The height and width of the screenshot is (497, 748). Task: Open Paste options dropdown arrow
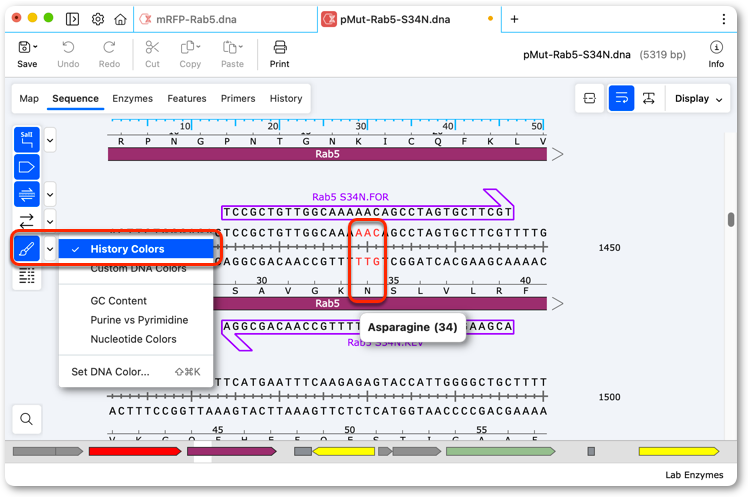(241, 47)
